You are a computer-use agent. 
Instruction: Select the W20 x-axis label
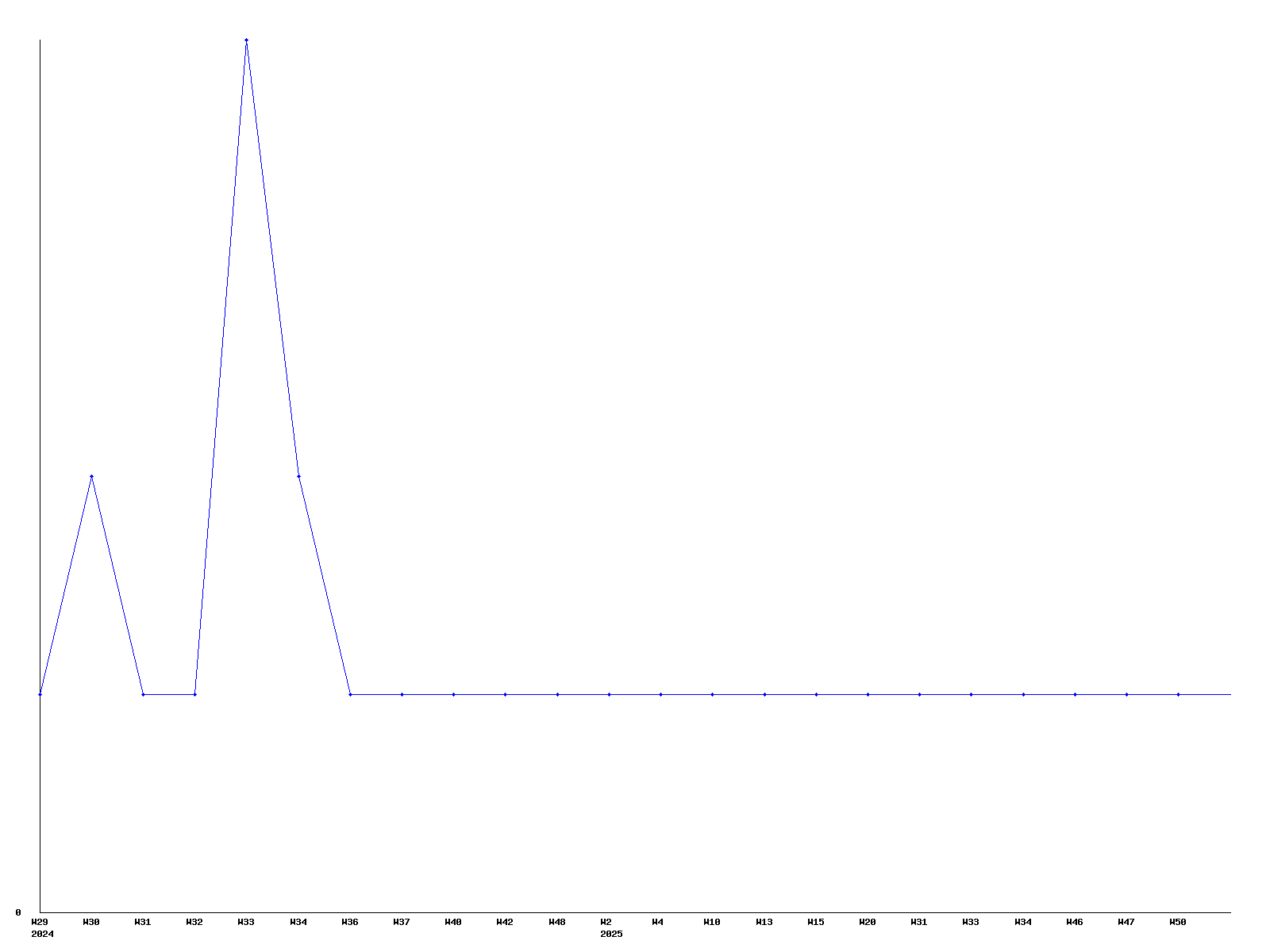click(868, 922)
